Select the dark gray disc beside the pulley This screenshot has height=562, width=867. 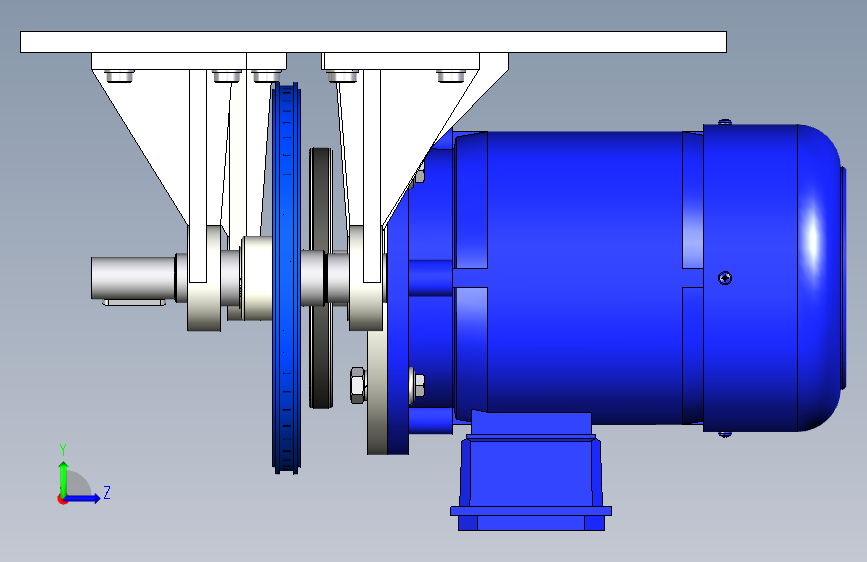[x=321, y=278]
